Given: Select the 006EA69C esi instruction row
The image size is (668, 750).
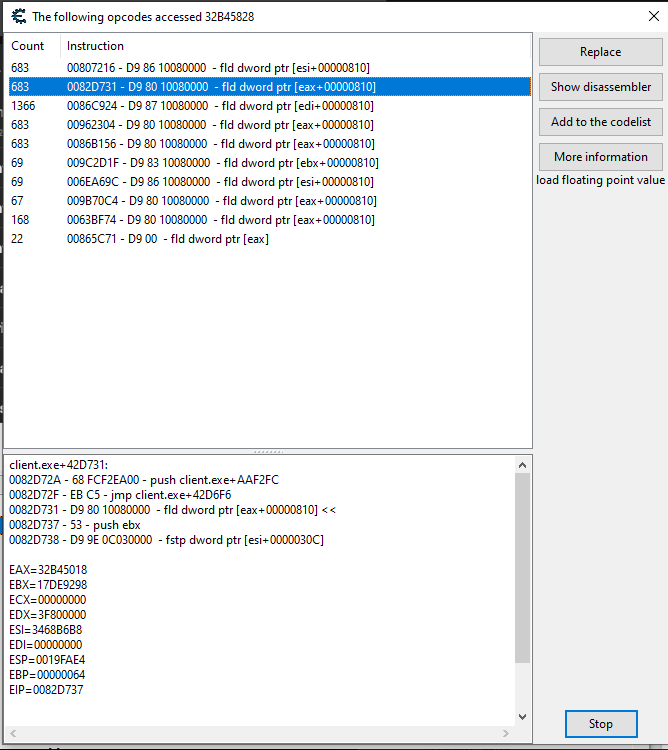Looking at the screenshot, I should [x=270, y=182].
